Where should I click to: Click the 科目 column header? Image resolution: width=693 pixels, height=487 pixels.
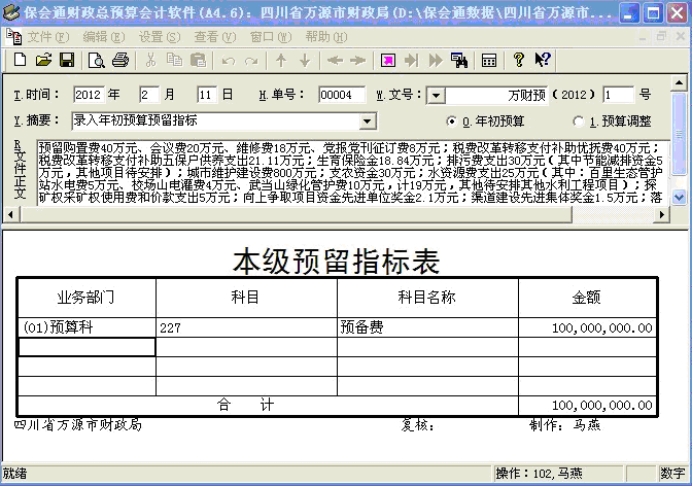[245, 297]
